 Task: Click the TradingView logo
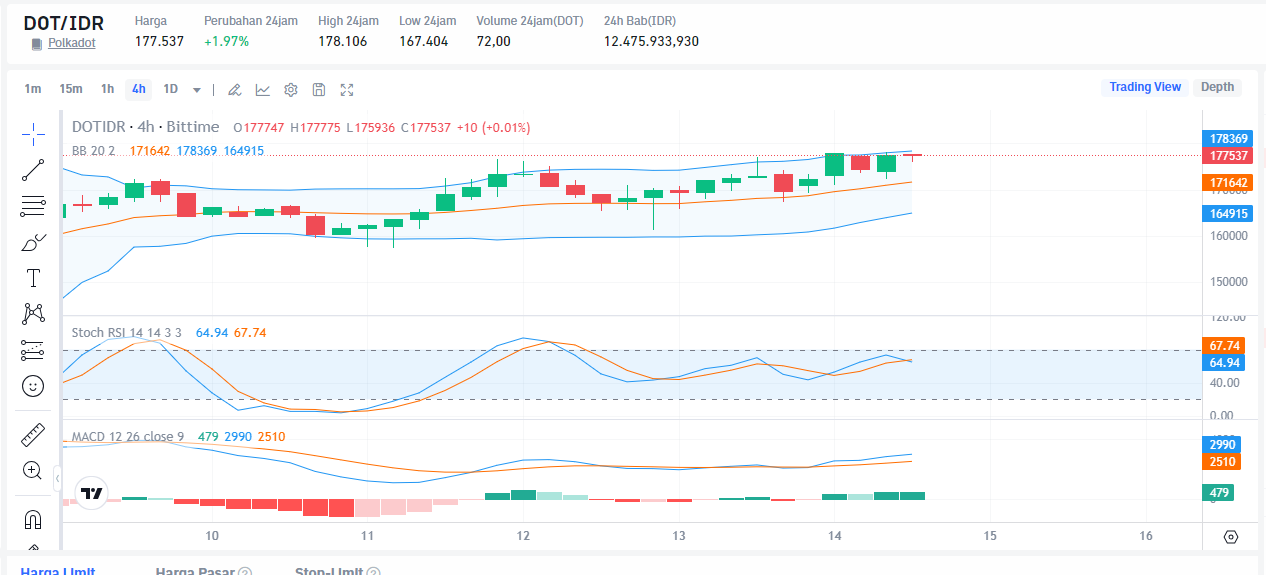point(92,493)
